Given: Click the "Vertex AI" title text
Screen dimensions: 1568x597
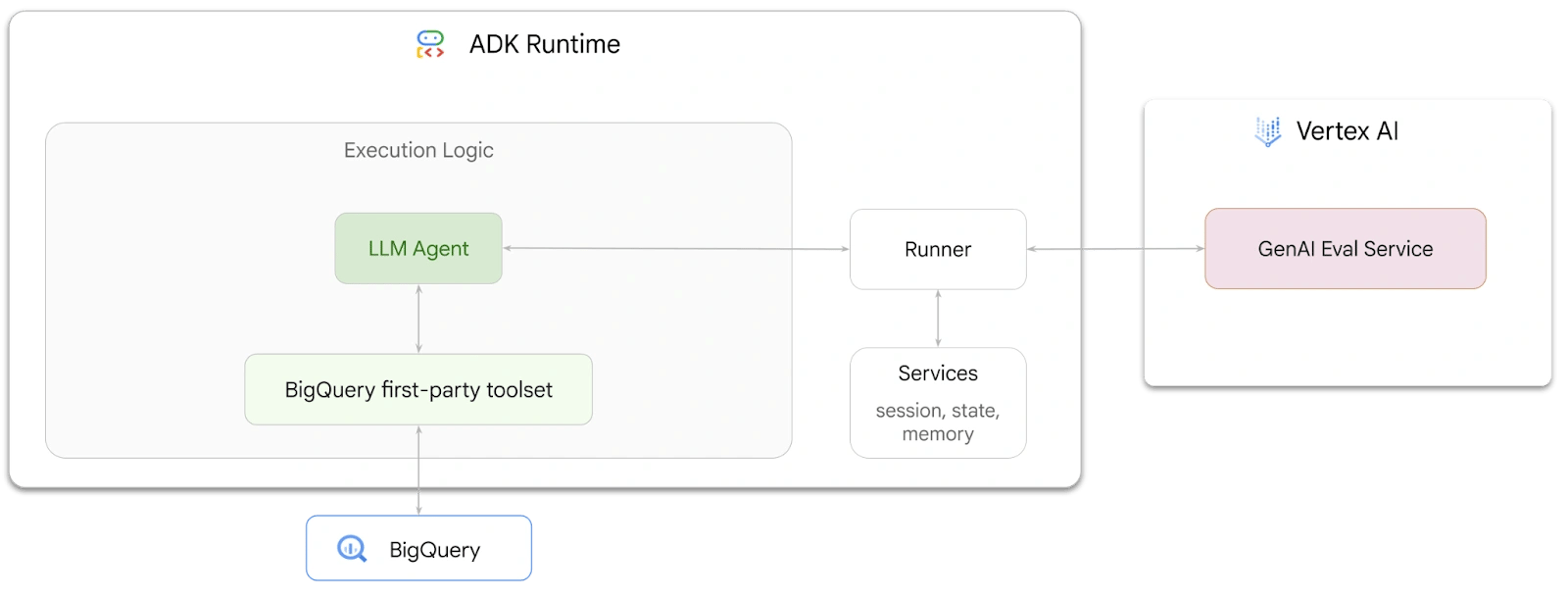Looking at the screenshot, I should click(x=1347, y=131).
